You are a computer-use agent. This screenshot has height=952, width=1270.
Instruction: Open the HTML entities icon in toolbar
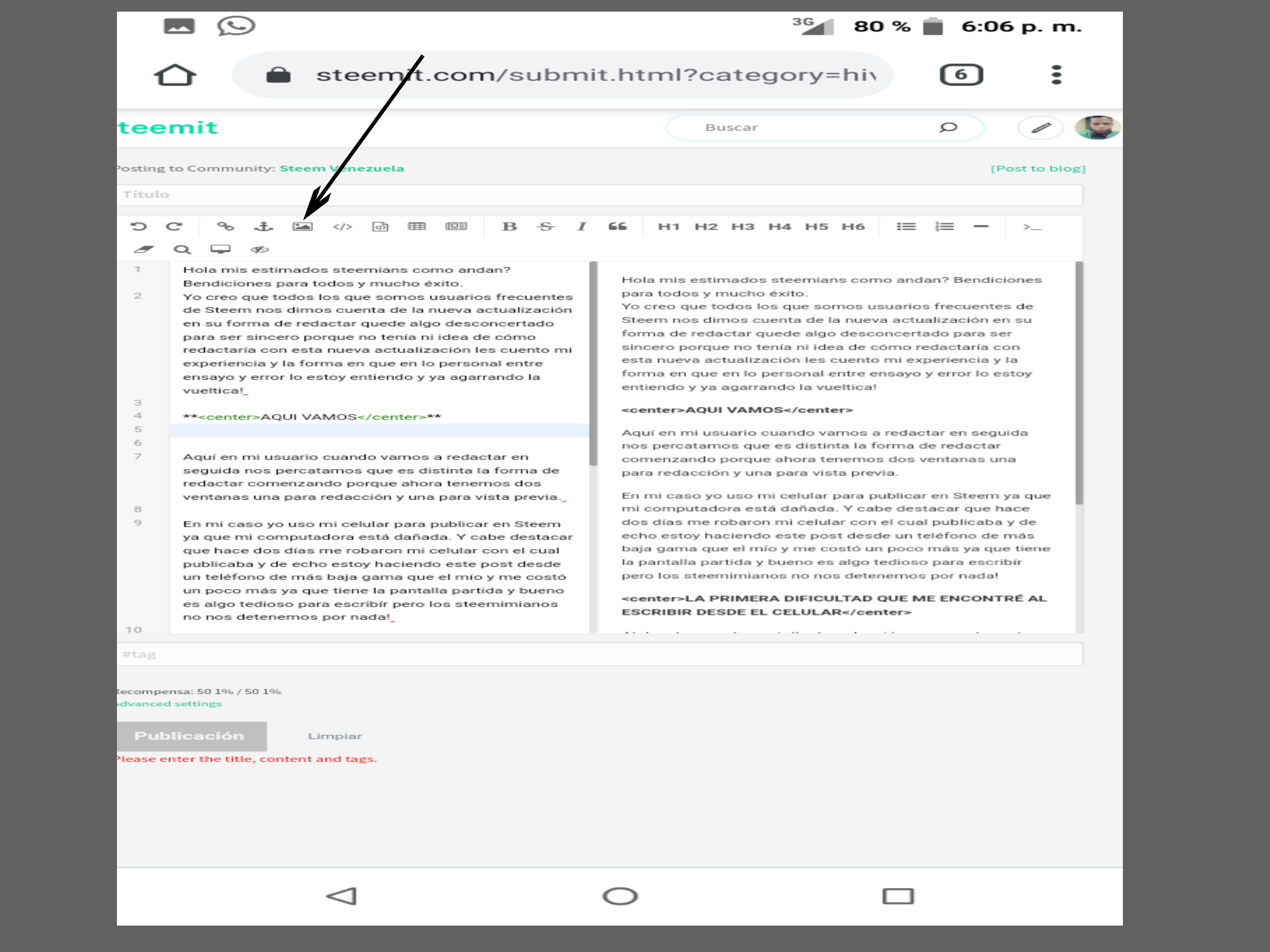[457, 226]
